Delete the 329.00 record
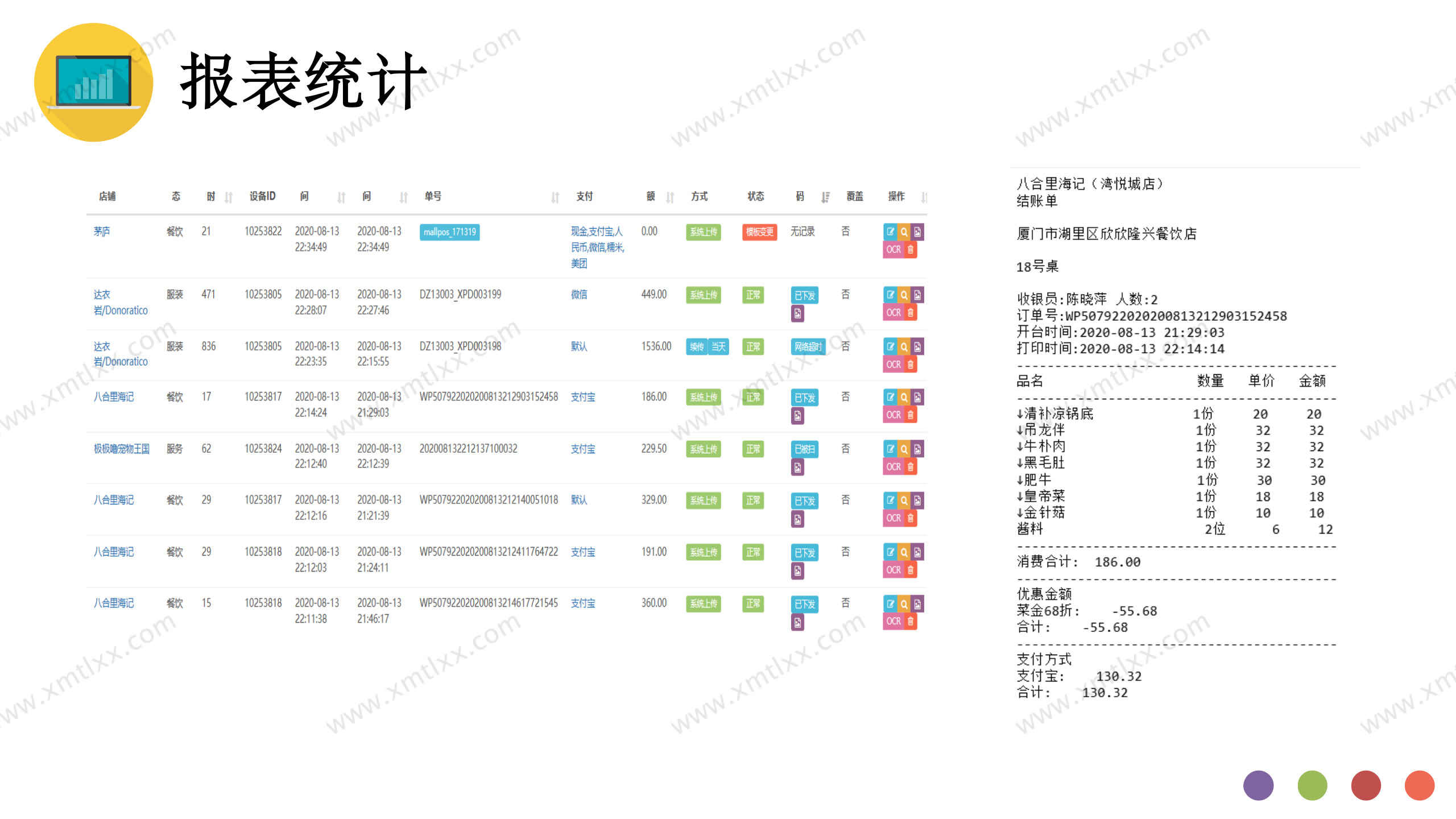 pos(911,518)
